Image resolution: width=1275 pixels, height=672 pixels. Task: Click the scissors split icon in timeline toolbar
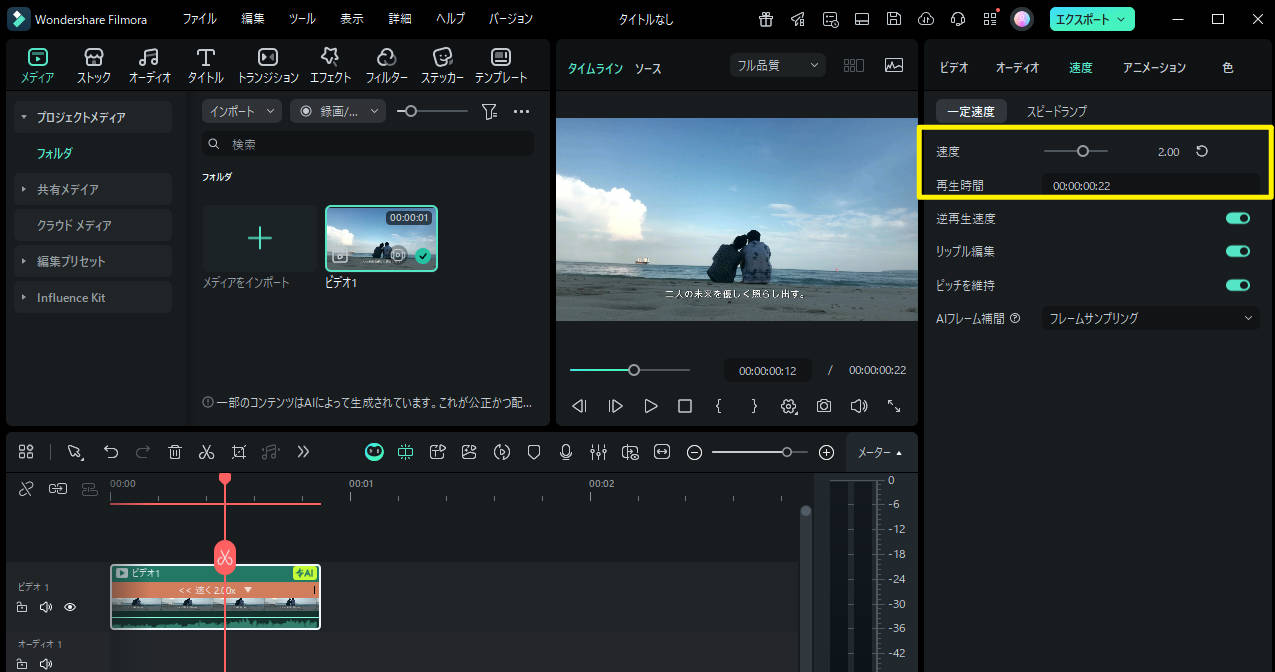206,452
